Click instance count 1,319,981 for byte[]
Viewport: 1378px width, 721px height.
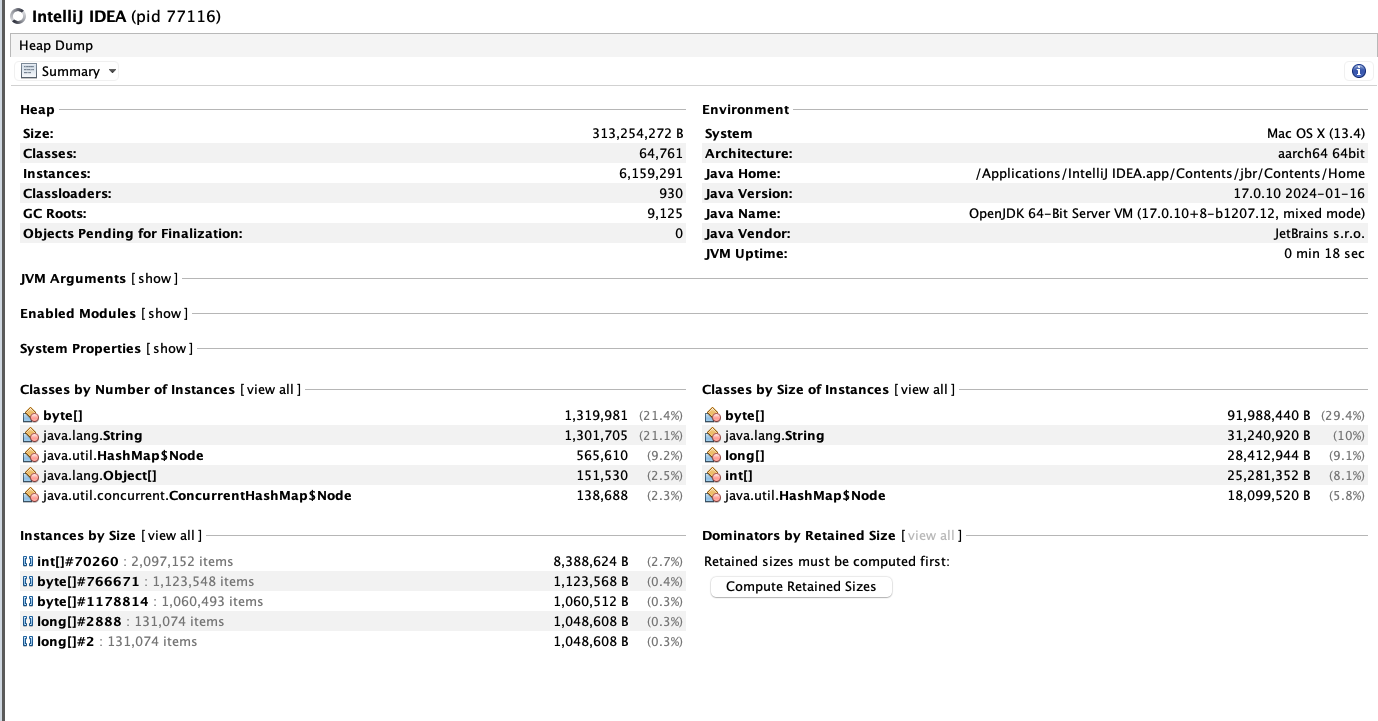click(596, 415)
